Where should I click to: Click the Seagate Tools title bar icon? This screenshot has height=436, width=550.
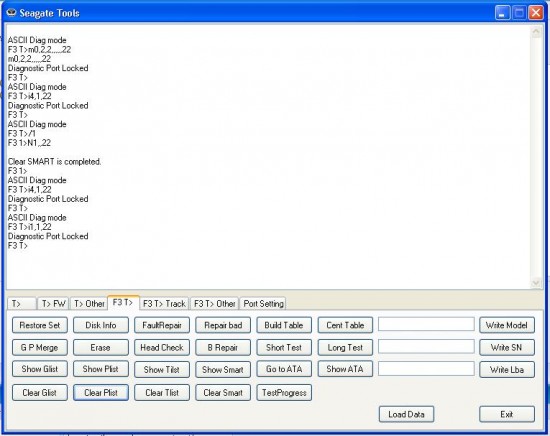(x=12, y=13)
